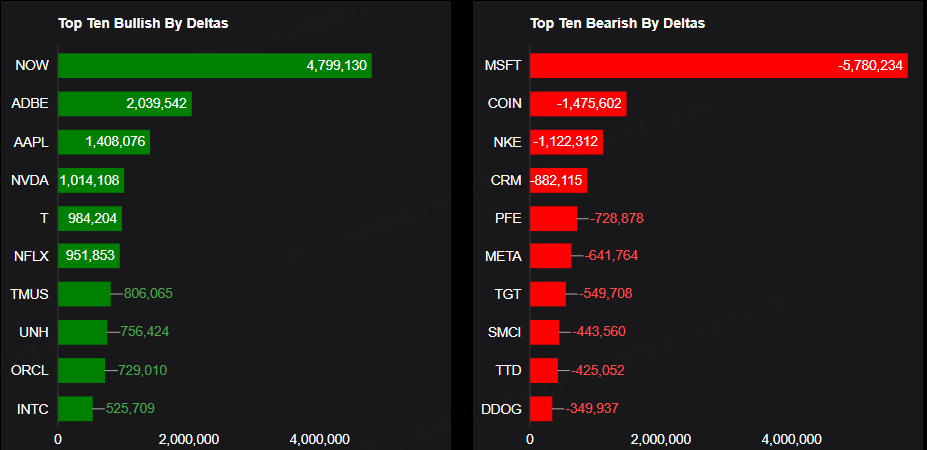
Task: Click the AAPL green delta bar
Action: pyautogui.click(x=103, y=142)
